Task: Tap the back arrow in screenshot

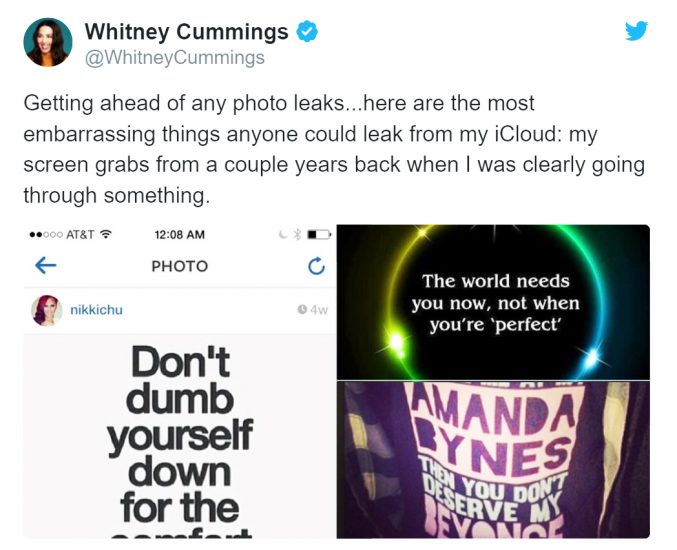Action: 45,265
